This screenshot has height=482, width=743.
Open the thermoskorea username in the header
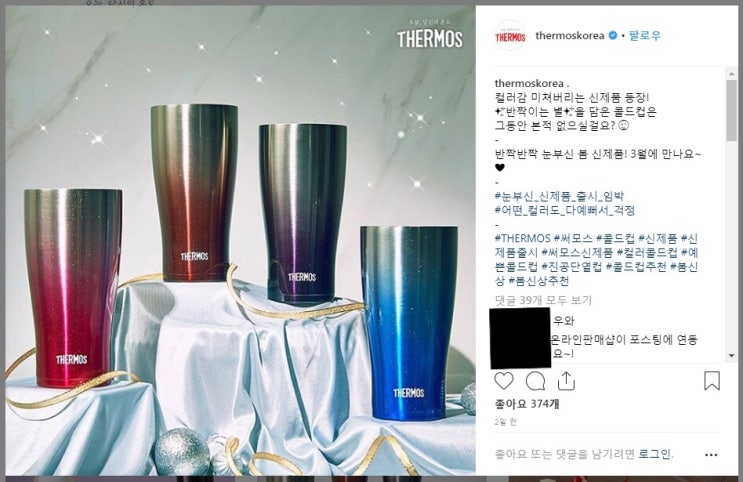point(570,36)
